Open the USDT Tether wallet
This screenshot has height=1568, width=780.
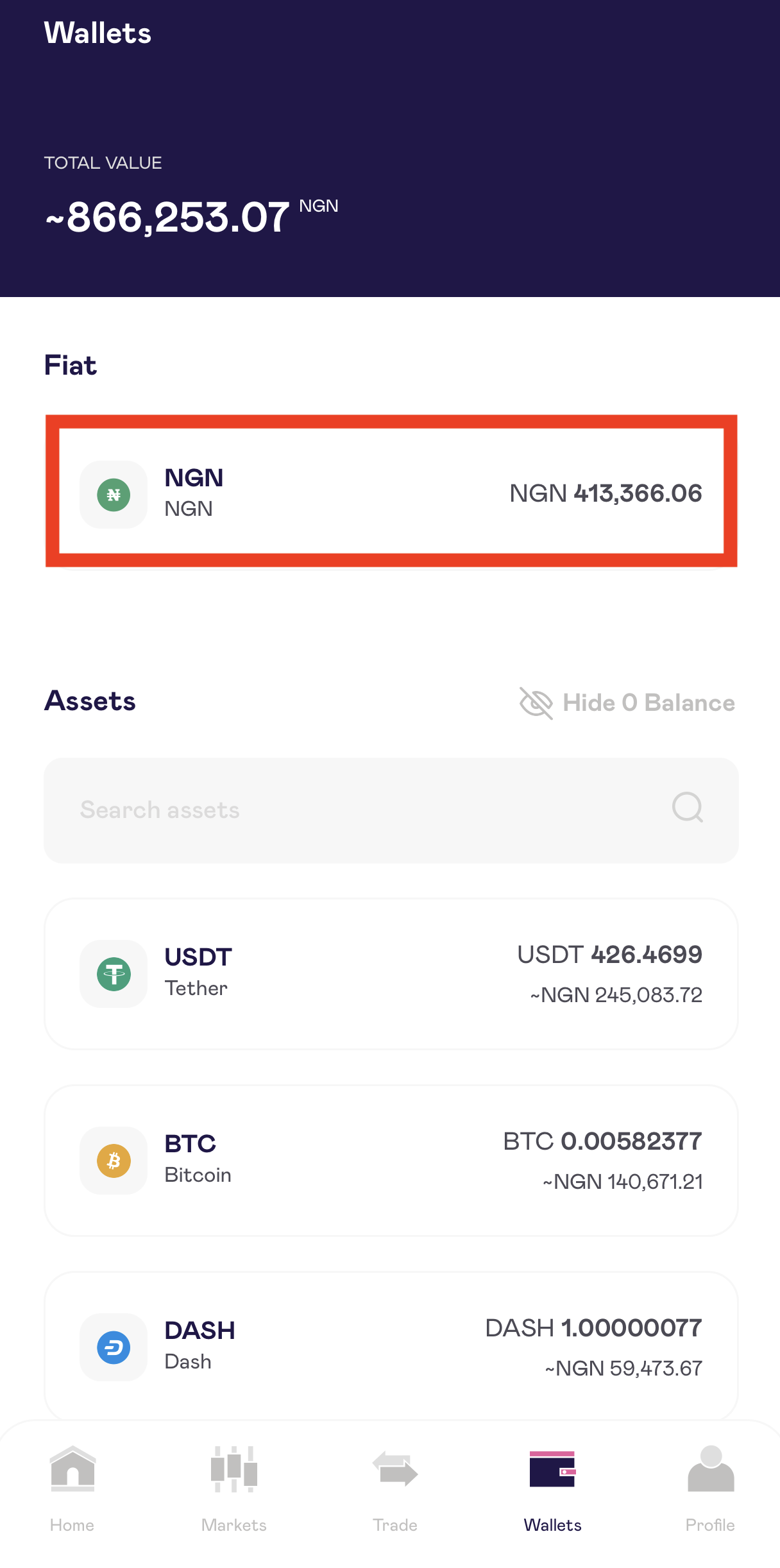391,974
